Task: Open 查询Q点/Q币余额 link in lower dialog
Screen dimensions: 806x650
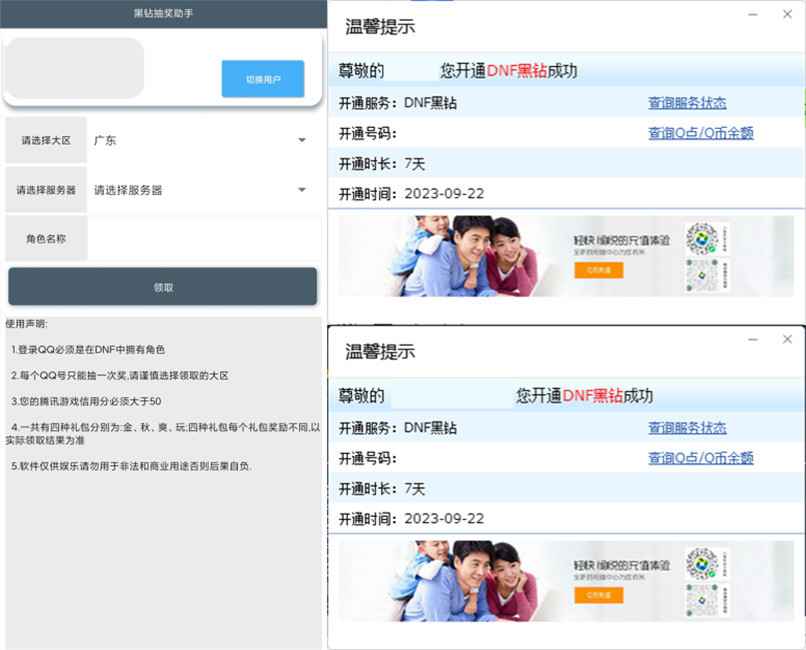Action: pyautogui.click(x=701, y=458)
